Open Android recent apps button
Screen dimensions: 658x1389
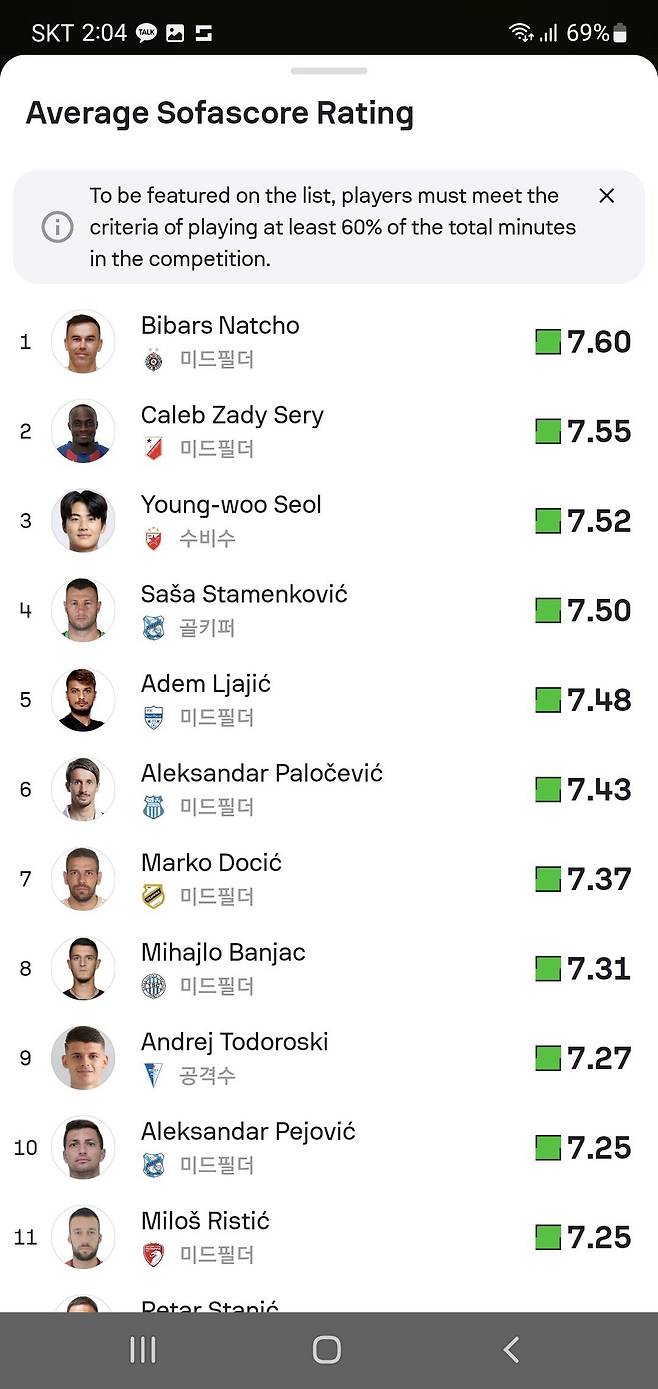point(143,1350)
